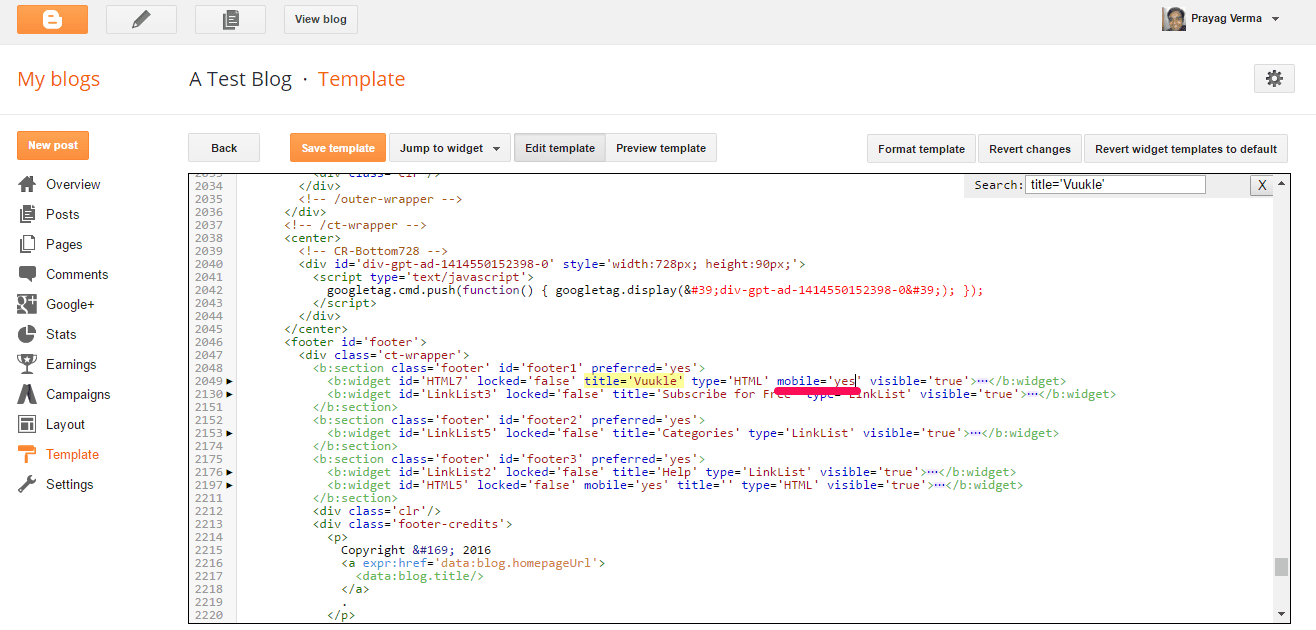Expand folded LinkList5 widget on line 2153

tap(229, 433)
